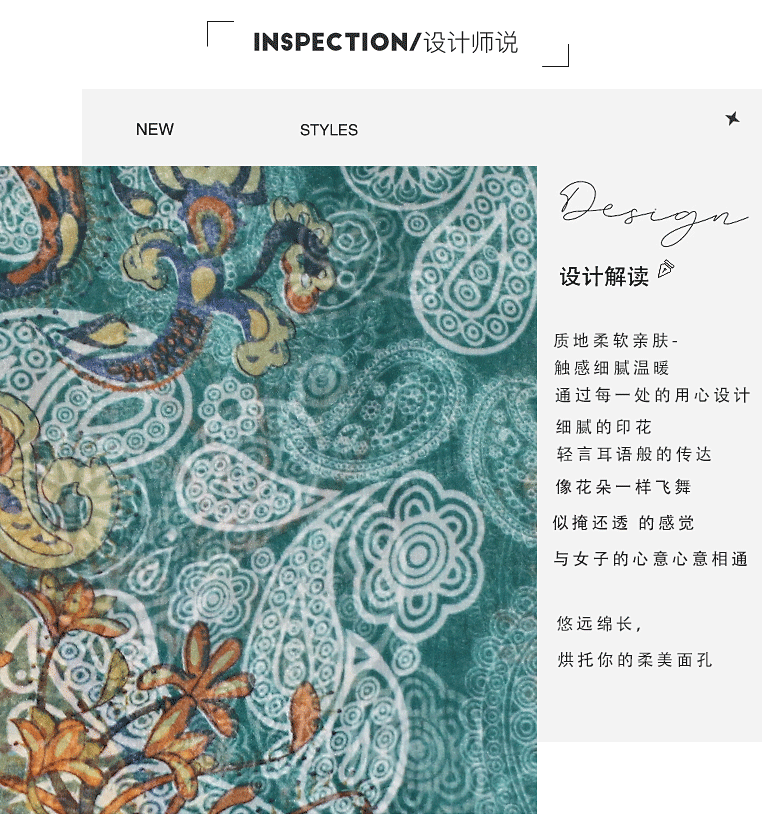Screen dimensions: 780x831
Task: Click the text line 与女子的心意心意相通
Action: (651, 559)
